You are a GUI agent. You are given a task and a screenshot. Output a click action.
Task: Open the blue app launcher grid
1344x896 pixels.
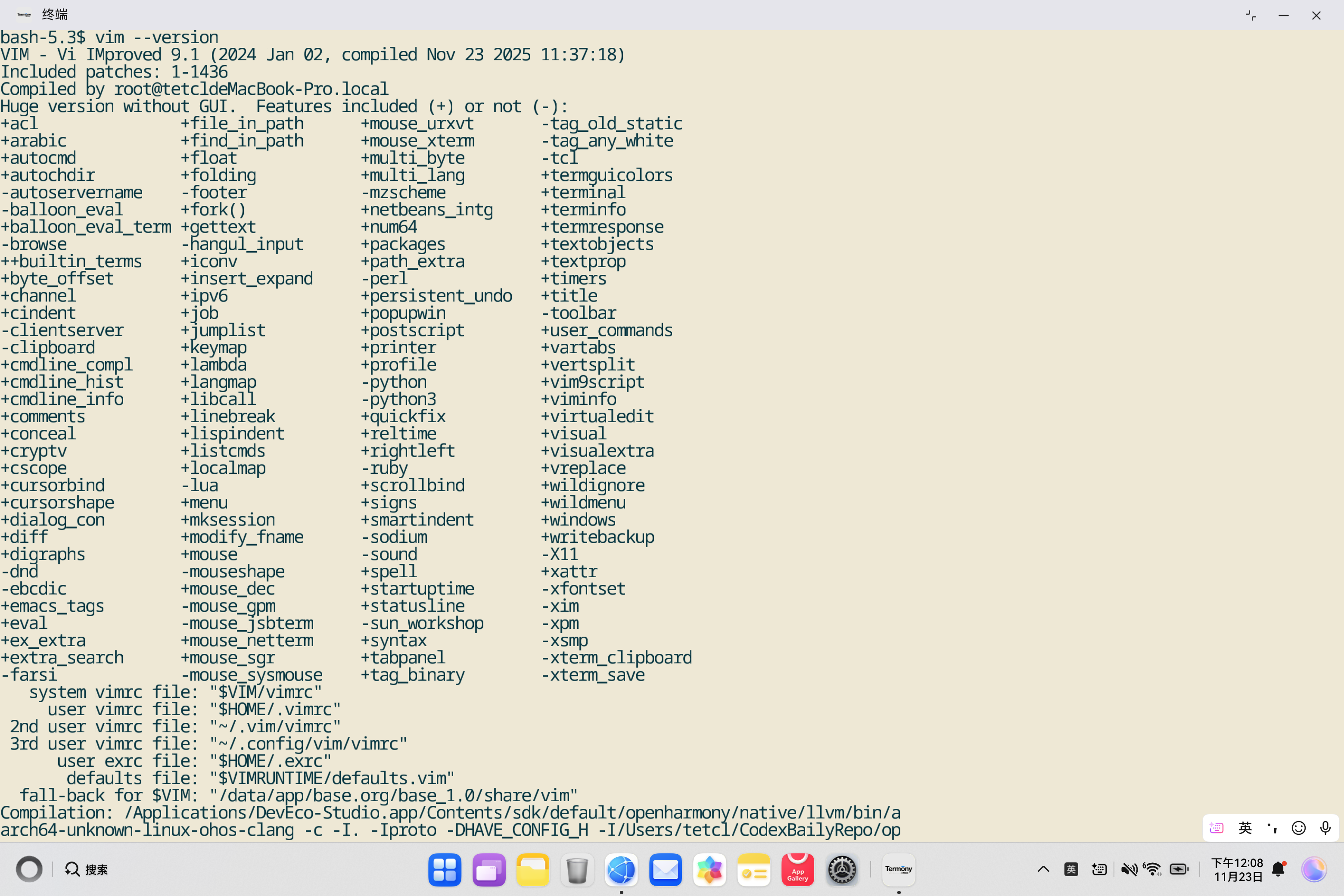tap(445, 870)
